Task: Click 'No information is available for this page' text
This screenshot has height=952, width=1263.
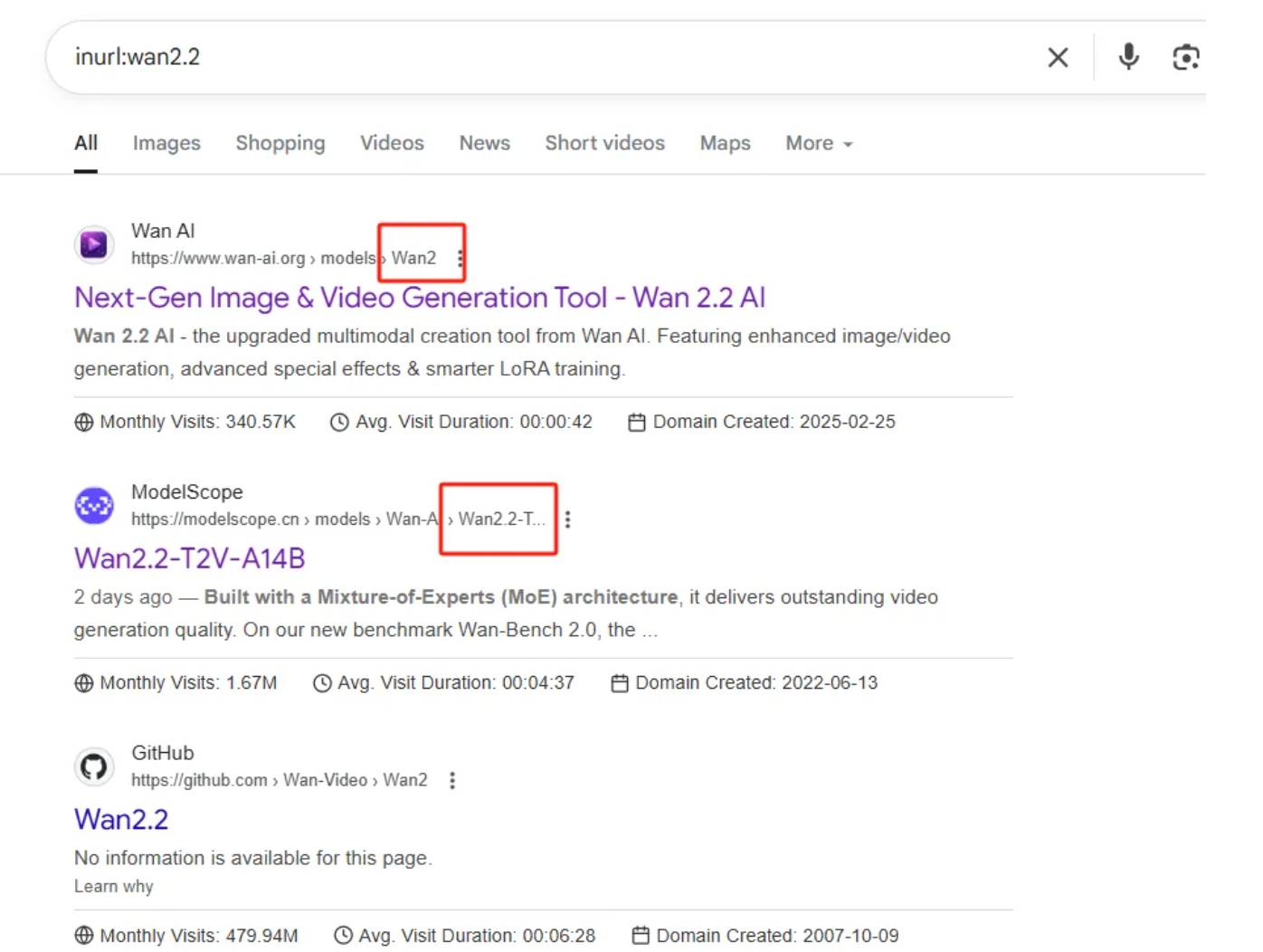Action: click(x=253, y=858)
